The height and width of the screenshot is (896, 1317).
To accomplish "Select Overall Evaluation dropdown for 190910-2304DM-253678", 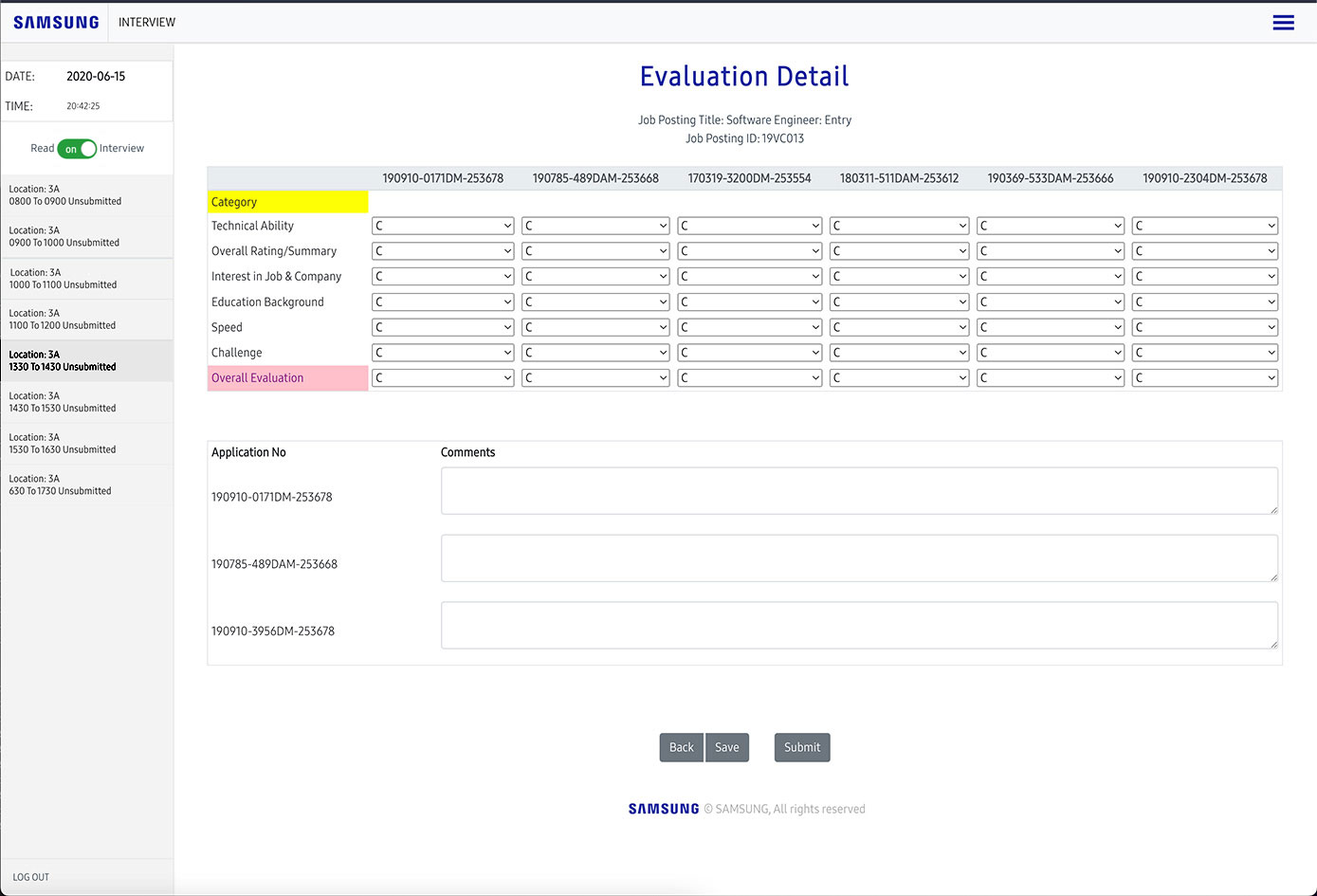I will click(x=1204, y=377).
